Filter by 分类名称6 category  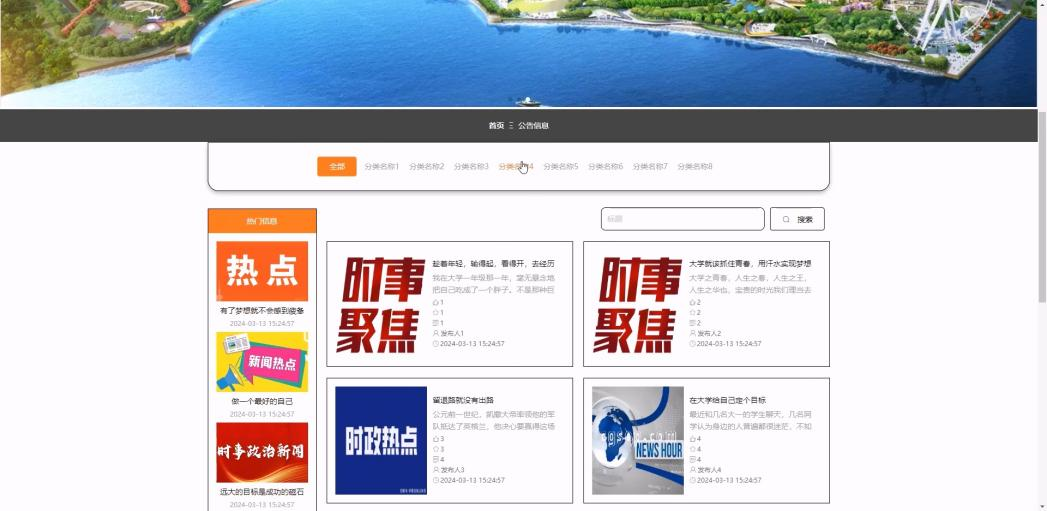pyautogui.click(x=606, y=166)
